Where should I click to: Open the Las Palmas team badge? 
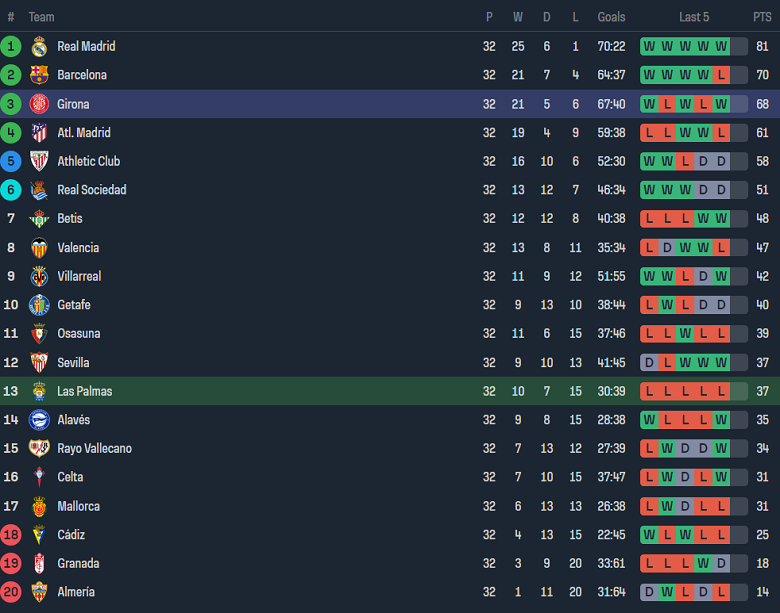pos(39,391)
